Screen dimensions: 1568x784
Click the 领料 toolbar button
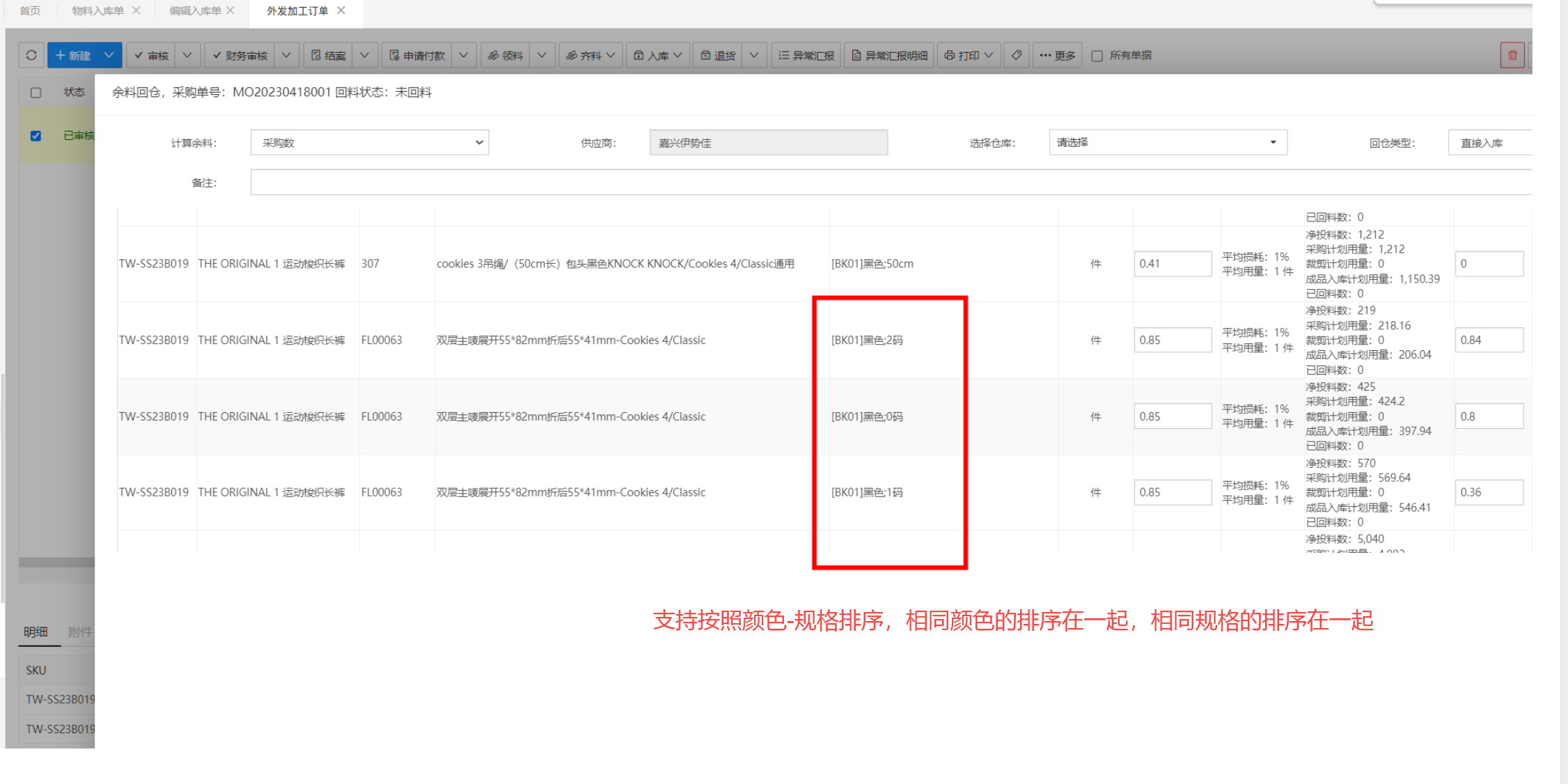tap(505, 55)
